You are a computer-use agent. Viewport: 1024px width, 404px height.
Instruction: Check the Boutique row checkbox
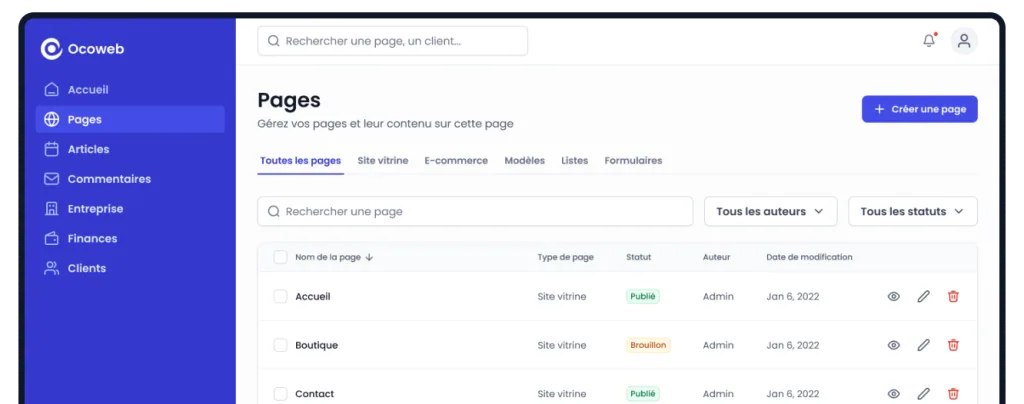280,345
